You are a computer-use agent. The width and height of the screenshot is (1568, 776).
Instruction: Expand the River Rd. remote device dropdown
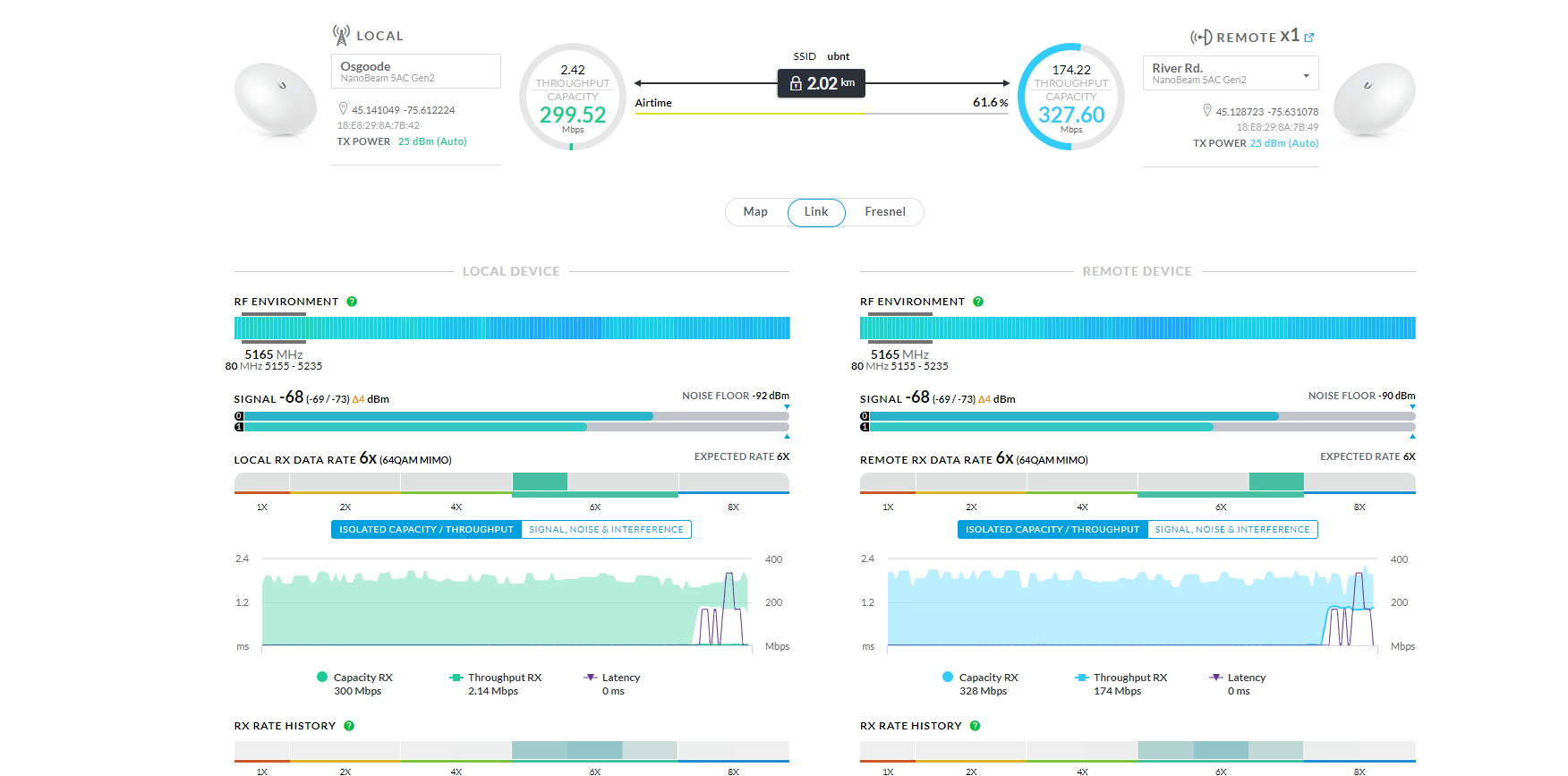pos(1306,75)
